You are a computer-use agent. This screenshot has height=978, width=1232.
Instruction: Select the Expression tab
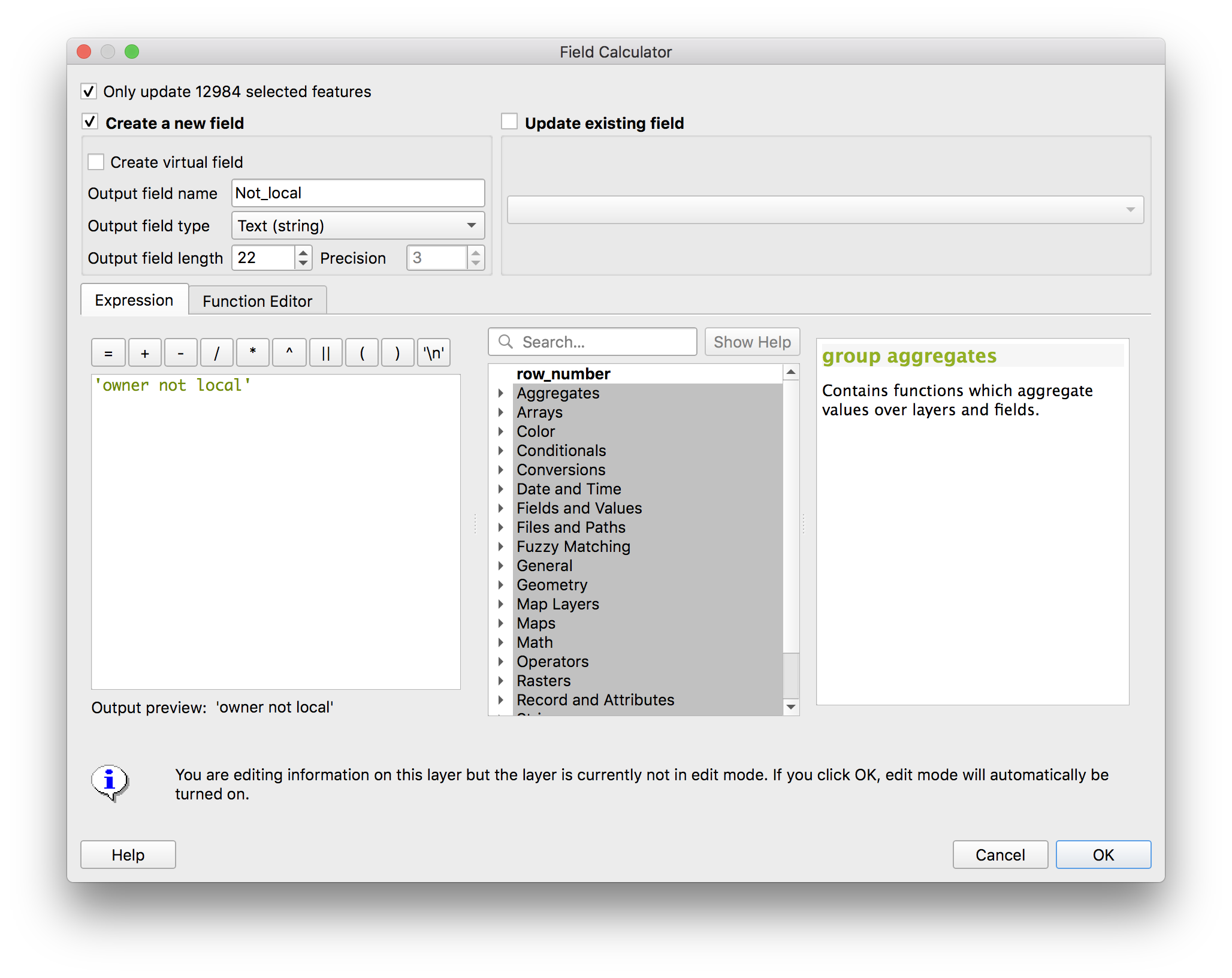point(134,300)
